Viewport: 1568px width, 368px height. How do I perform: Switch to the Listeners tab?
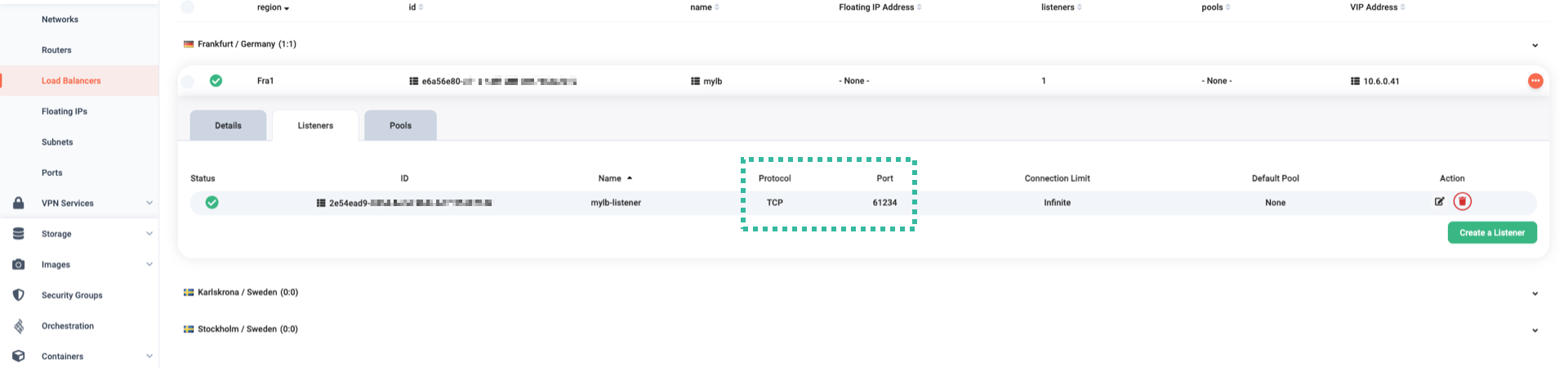tap(315, 126)
